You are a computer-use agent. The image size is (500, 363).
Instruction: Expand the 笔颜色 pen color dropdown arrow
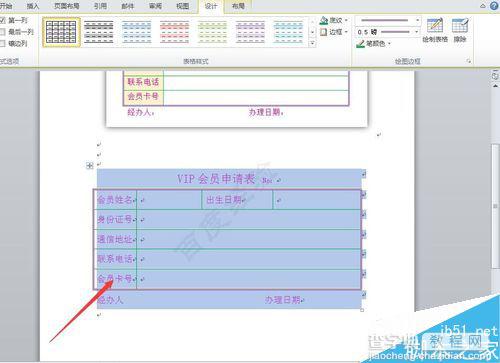389,44
